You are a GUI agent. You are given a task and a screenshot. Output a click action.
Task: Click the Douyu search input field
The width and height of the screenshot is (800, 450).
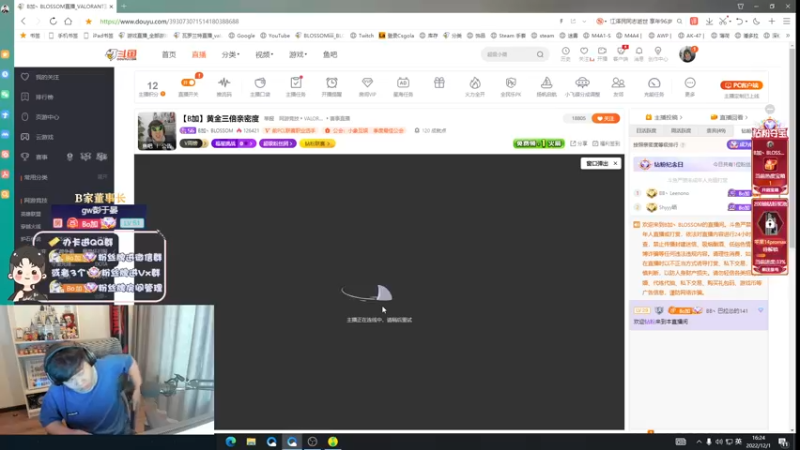pos(509,54)
